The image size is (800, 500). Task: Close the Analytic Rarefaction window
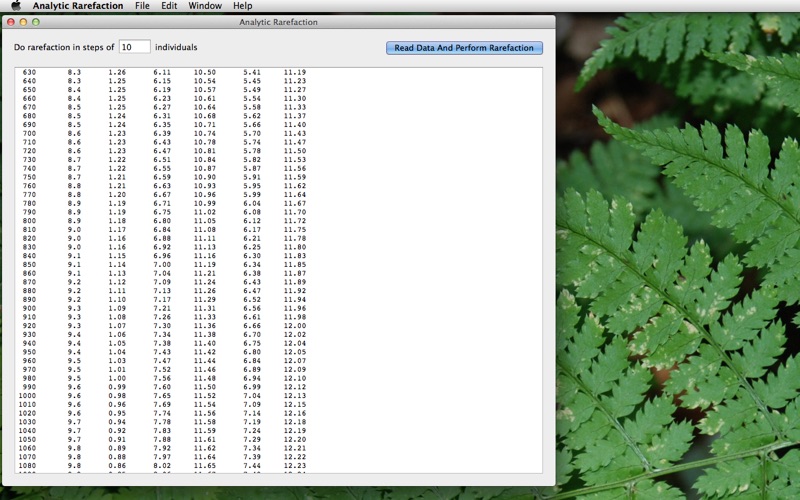pos(11,22)
